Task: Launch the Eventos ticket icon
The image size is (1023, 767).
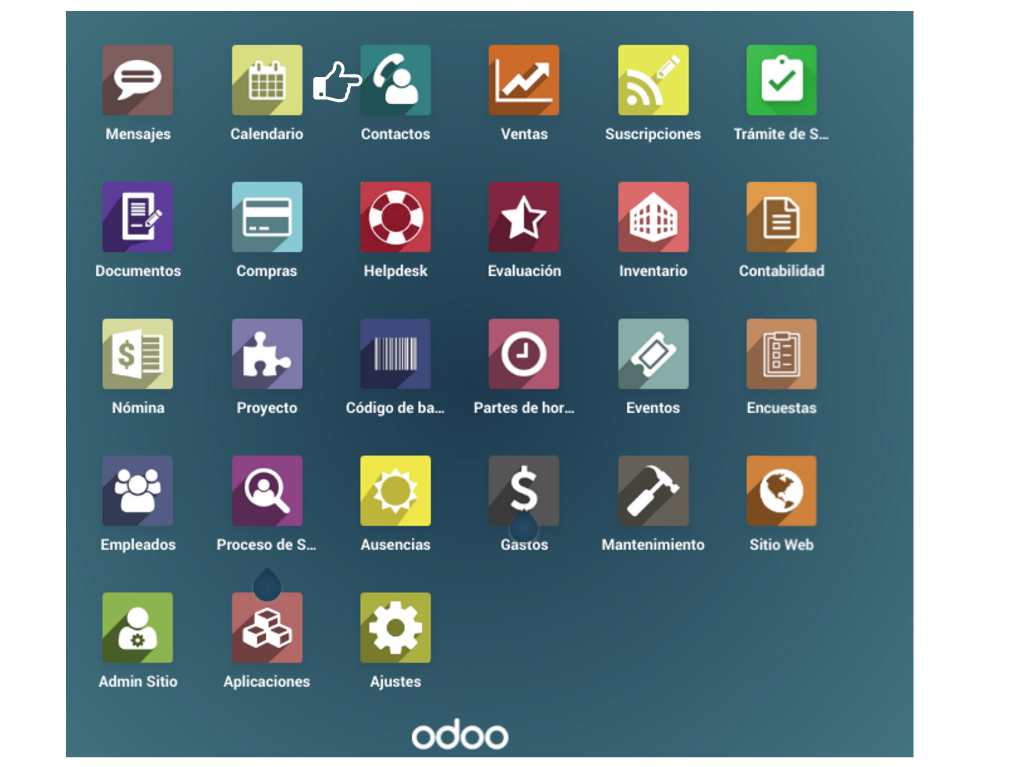Action: point(653,354)
